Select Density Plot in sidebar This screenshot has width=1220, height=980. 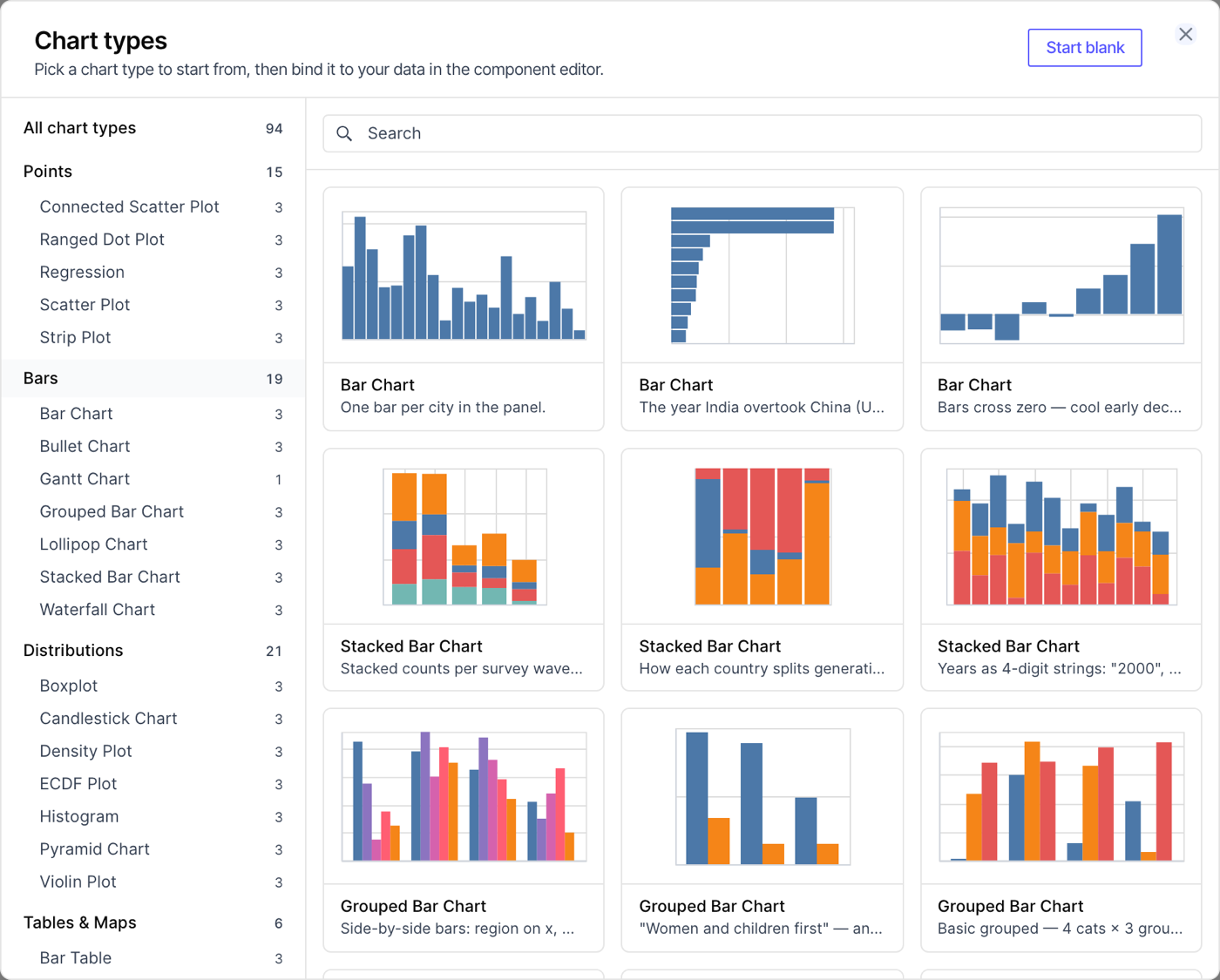pyautogui.click(x=153, y=751)
